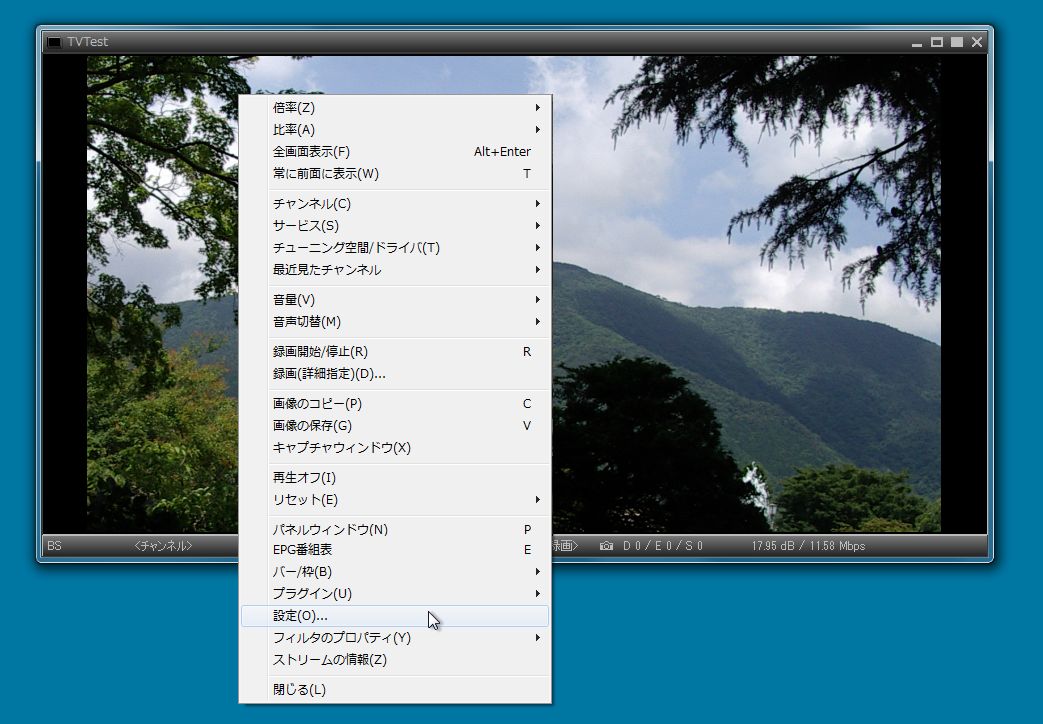Expand the リセット(E) submenu
Screen dimensions: 1043x724
(395, 499)
